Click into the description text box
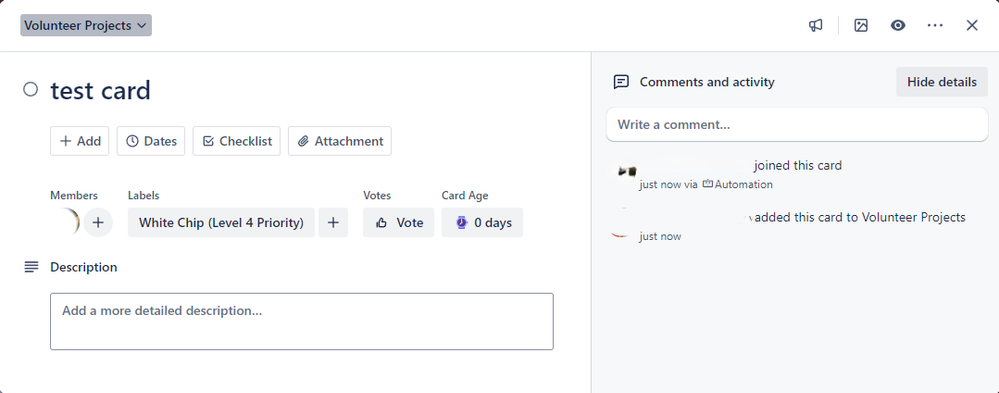Screen dimensions: 999x393 coord(302,321)
